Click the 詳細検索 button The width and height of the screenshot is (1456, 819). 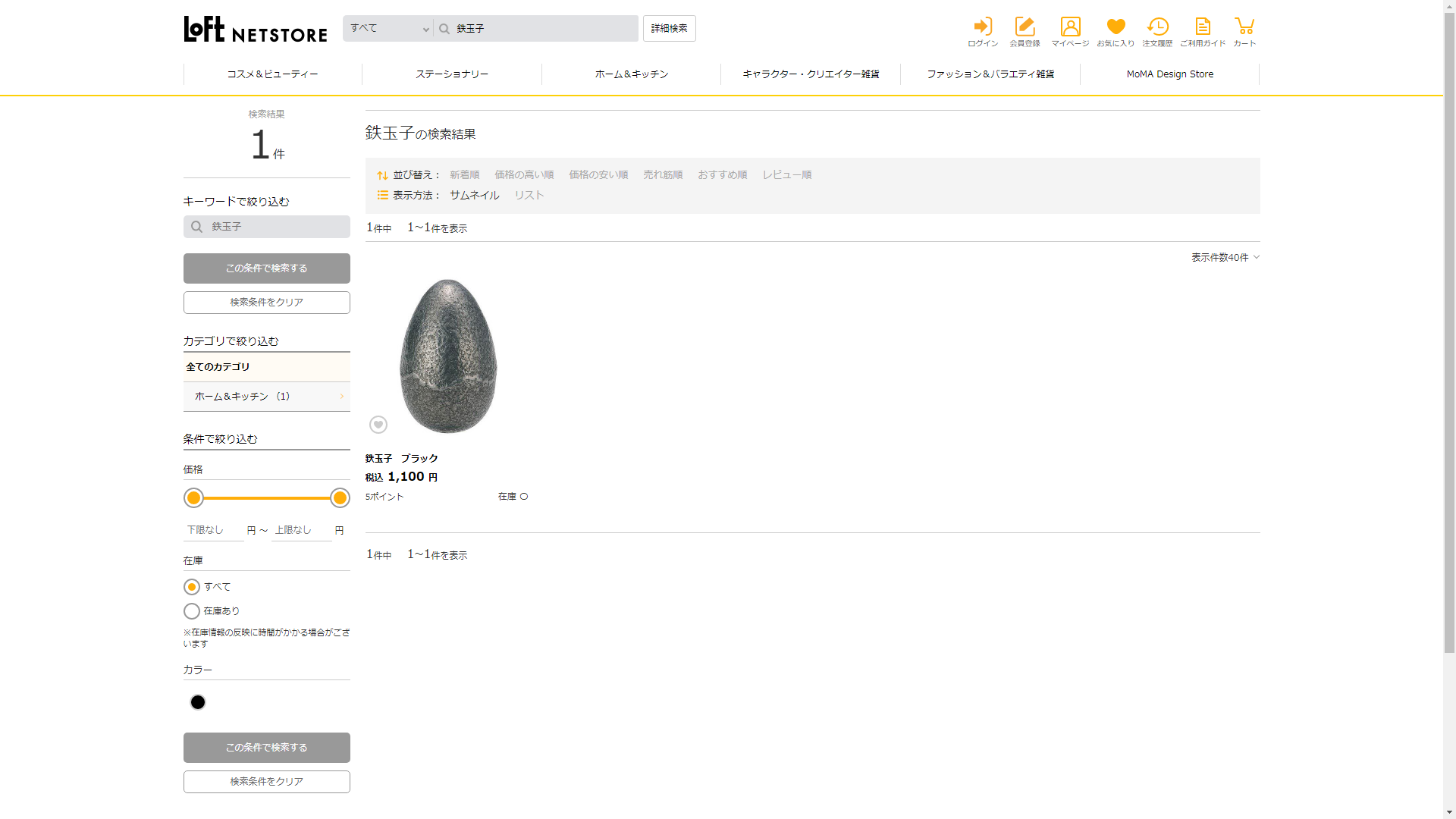(669, 29)
